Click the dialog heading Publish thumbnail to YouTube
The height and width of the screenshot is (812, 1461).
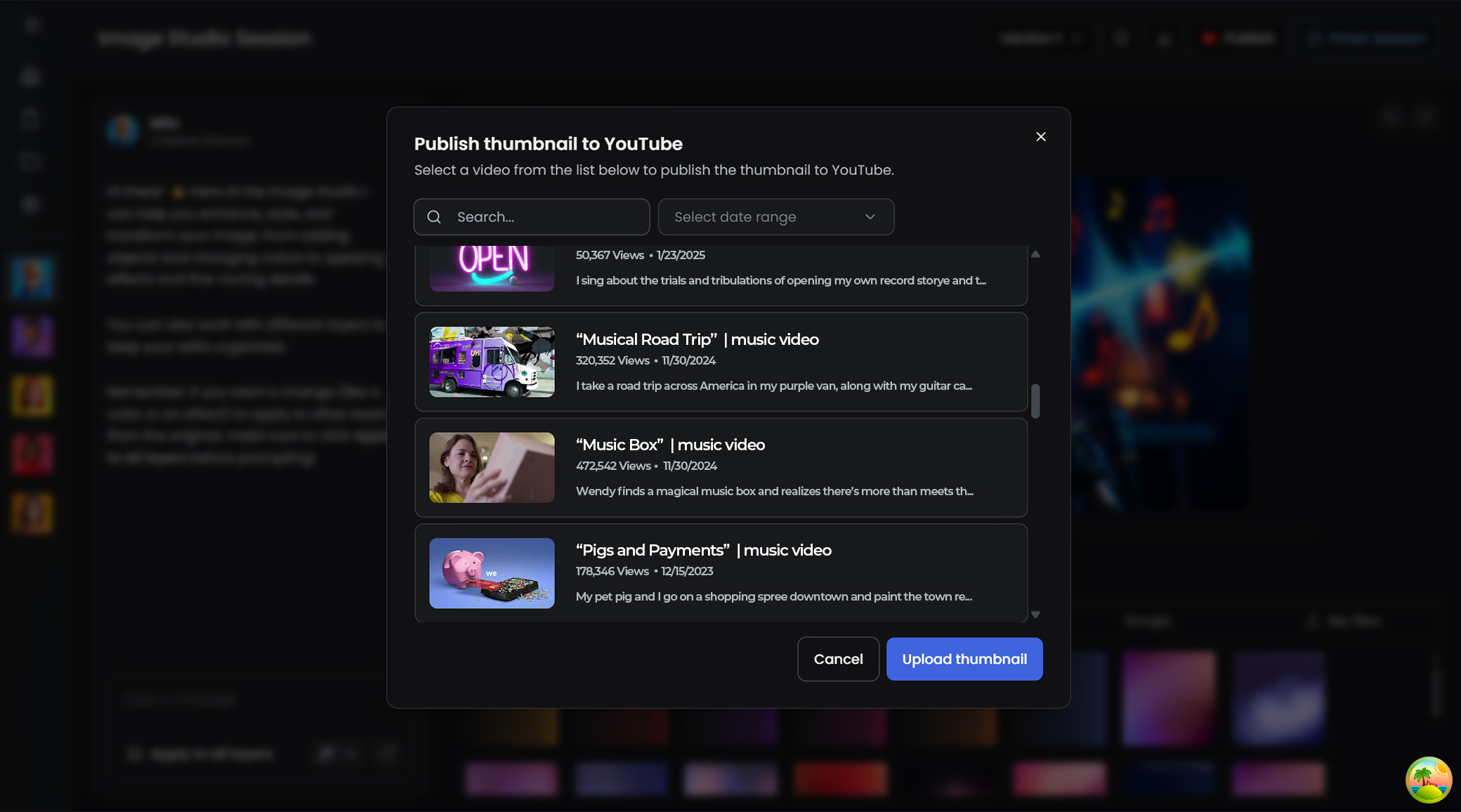[x=549, y=144]
